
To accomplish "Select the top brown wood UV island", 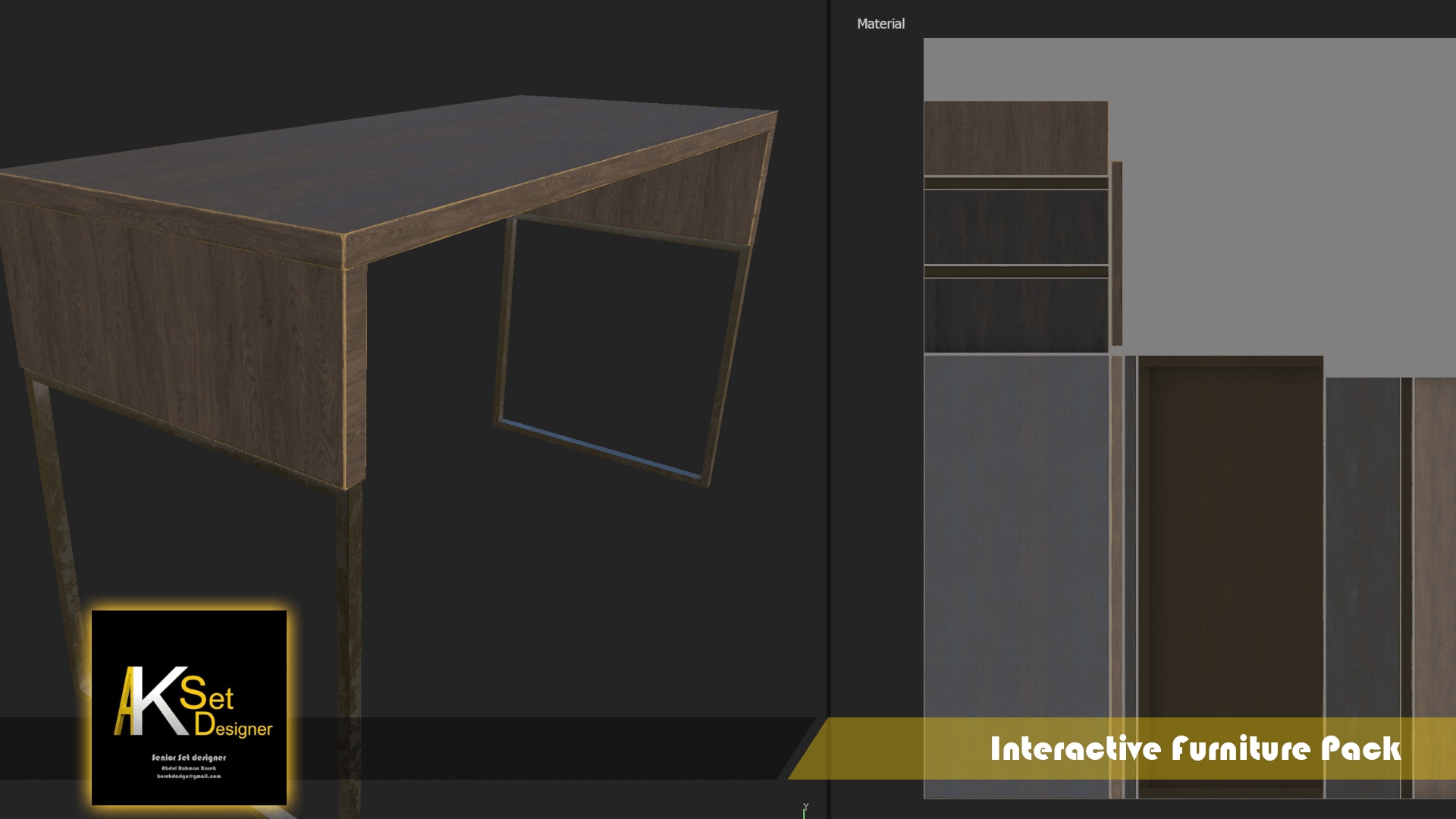I will pos(1015,138).
